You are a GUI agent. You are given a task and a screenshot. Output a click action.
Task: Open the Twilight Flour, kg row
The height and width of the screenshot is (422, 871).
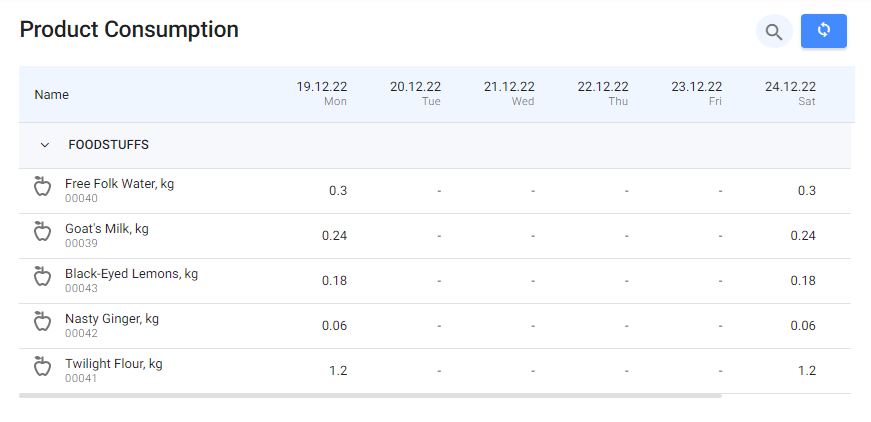click(113, 364)
